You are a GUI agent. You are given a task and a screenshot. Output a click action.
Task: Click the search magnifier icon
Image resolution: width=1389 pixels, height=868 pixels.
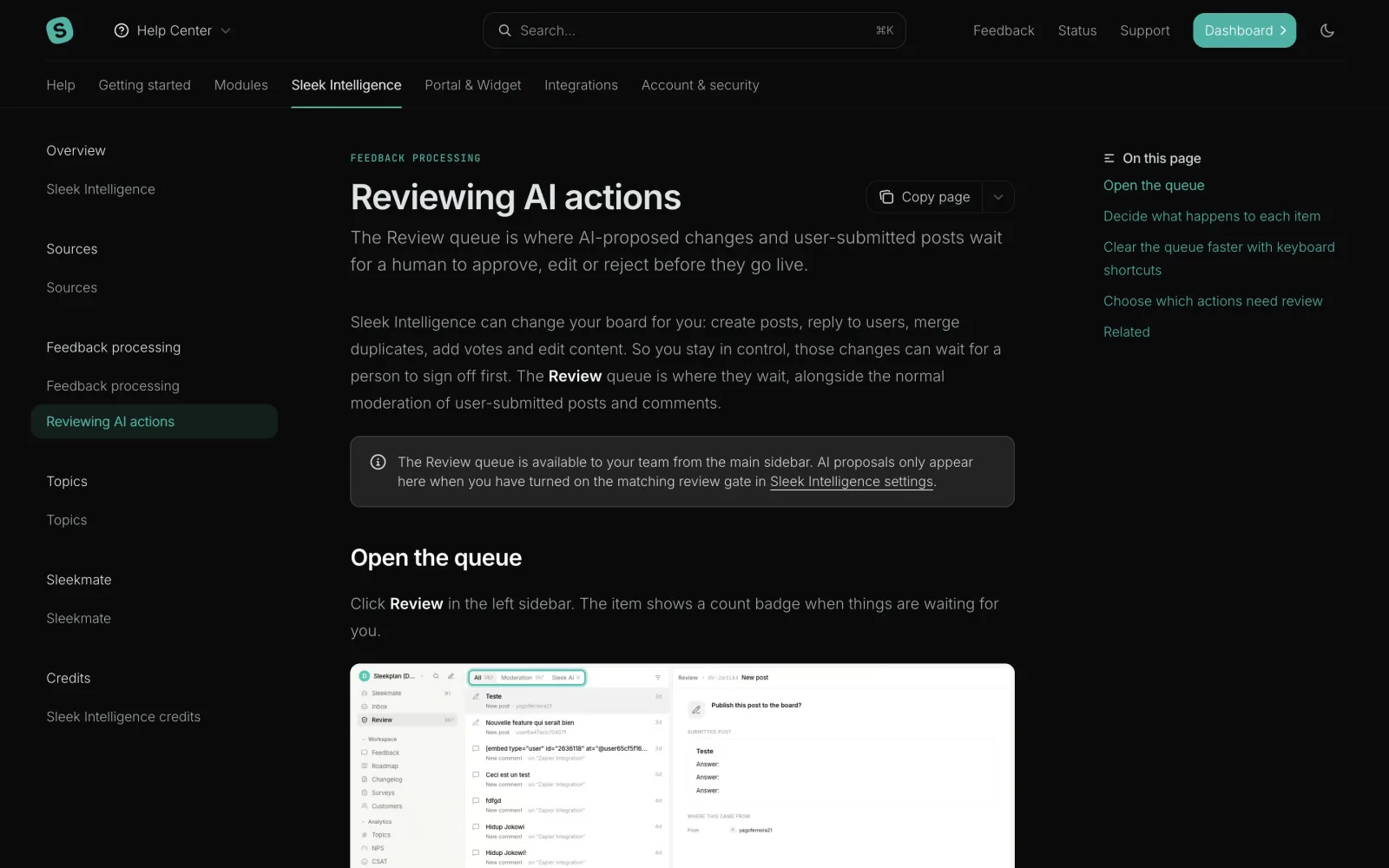click(504, 30)
